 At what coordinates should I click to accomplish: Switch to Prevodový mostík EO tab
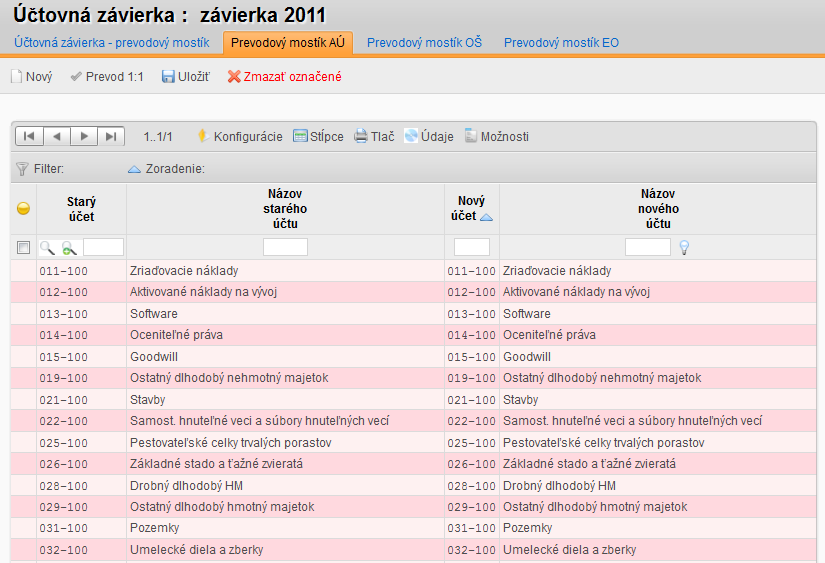pyautogui.click(x=561, y=43)
